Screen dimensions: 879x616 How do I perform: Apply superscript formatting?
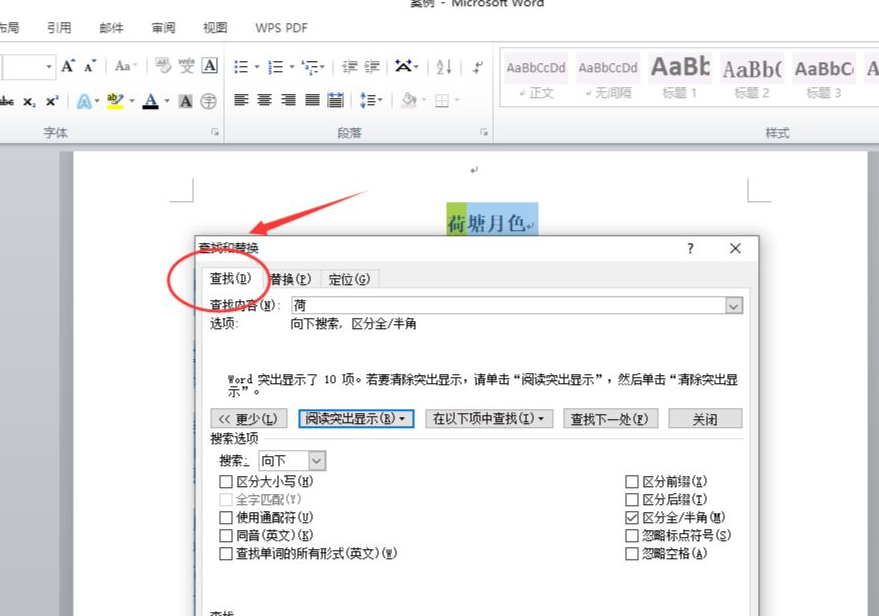50,101
